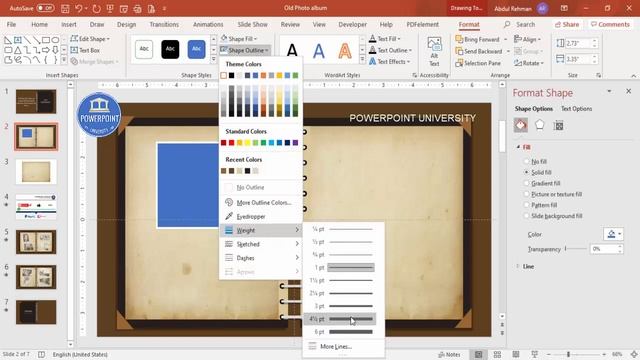The width and height of the screenshot is (640, 360).
Task: Start Slide Show from the status bar icon
Action: (534, 354)
